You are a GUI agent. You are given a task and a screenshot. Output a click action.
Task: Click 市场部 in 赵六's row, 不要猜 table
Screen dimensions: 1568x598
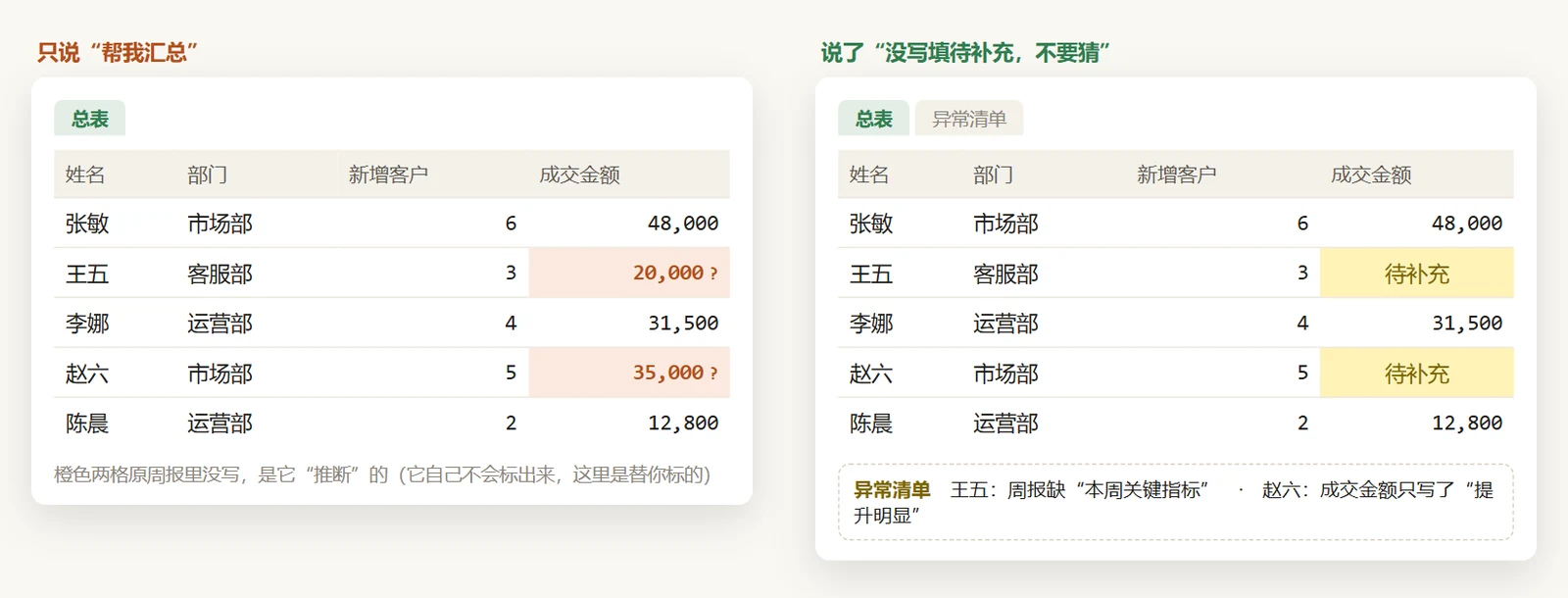1005,374
